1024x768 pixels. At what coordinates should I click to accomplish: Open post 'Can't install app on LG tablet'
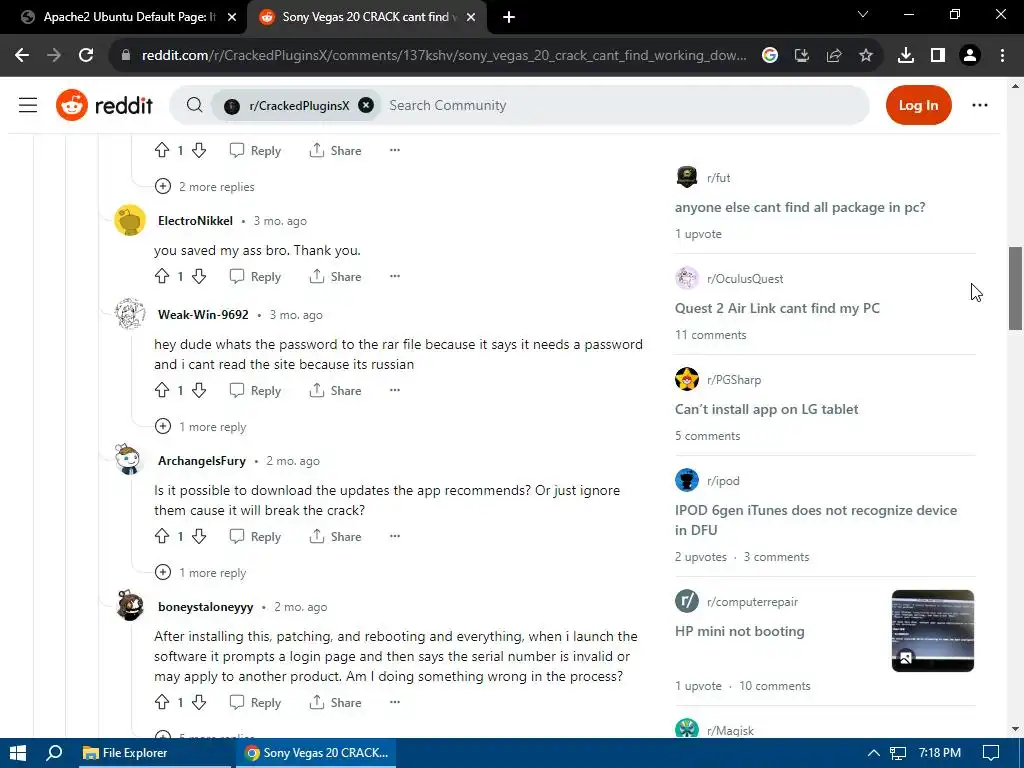[767, 409]
